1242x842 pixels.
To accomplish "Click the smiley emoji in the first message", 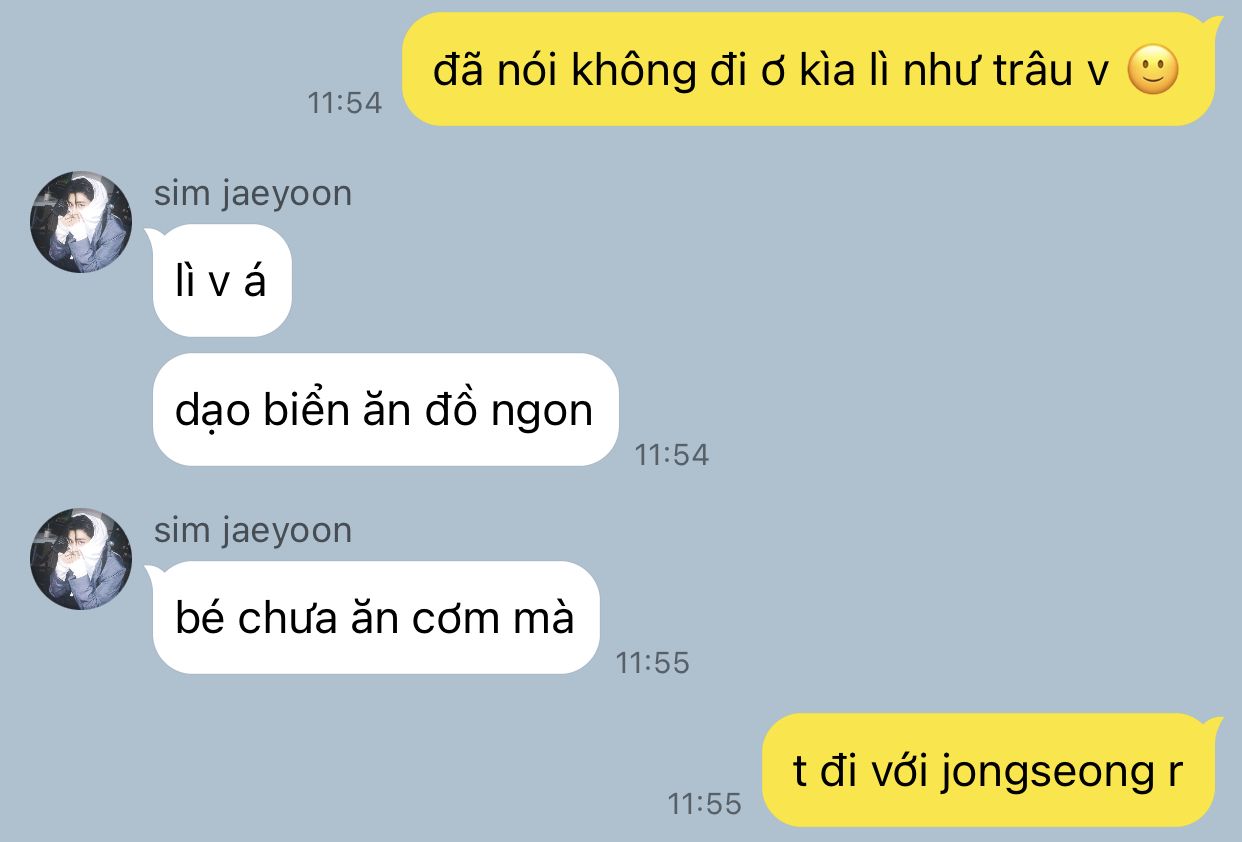I will 1153,71.
